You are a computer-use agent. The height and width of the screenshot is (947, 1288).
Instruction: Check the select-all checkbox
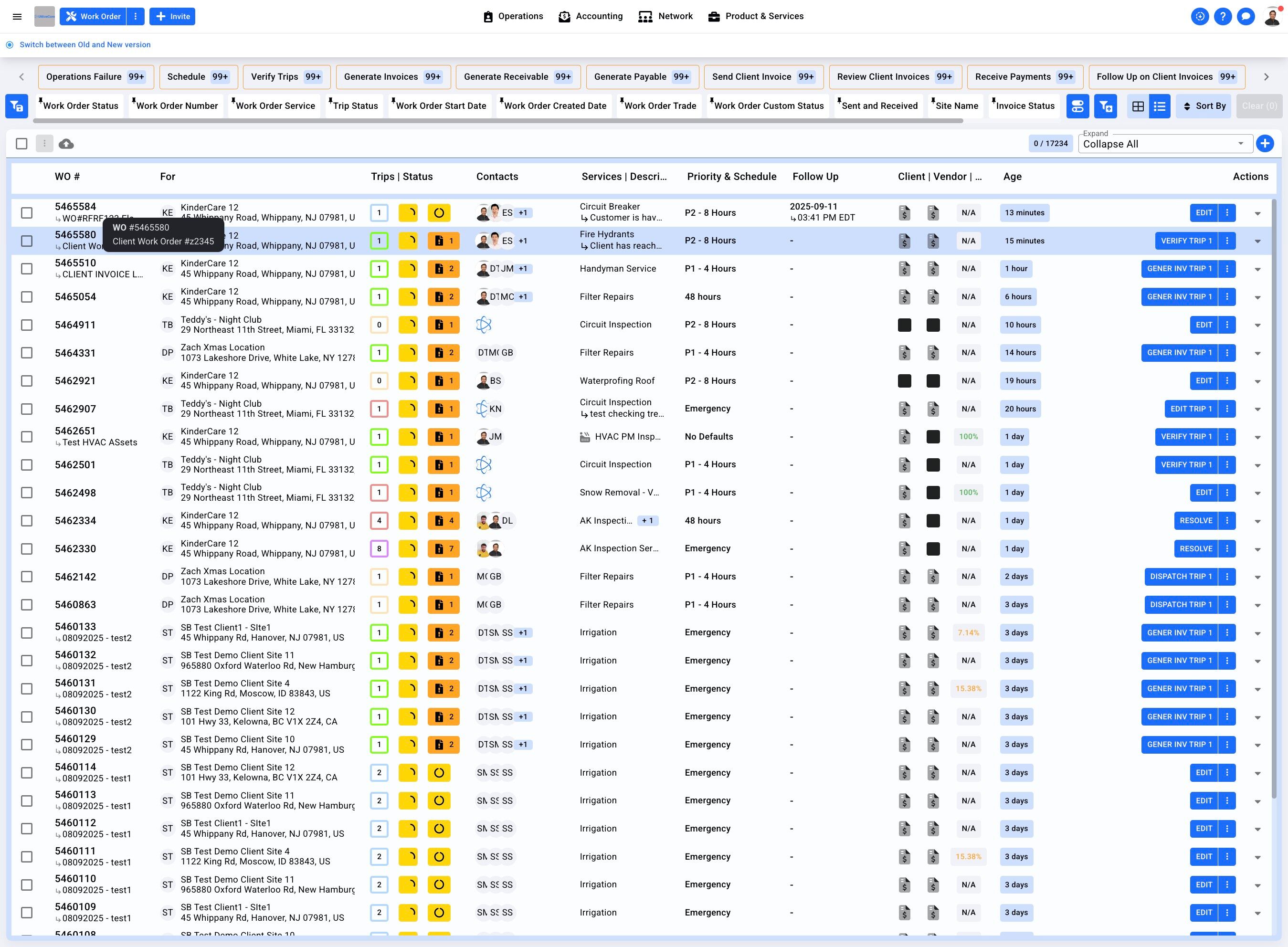(22, 144)
